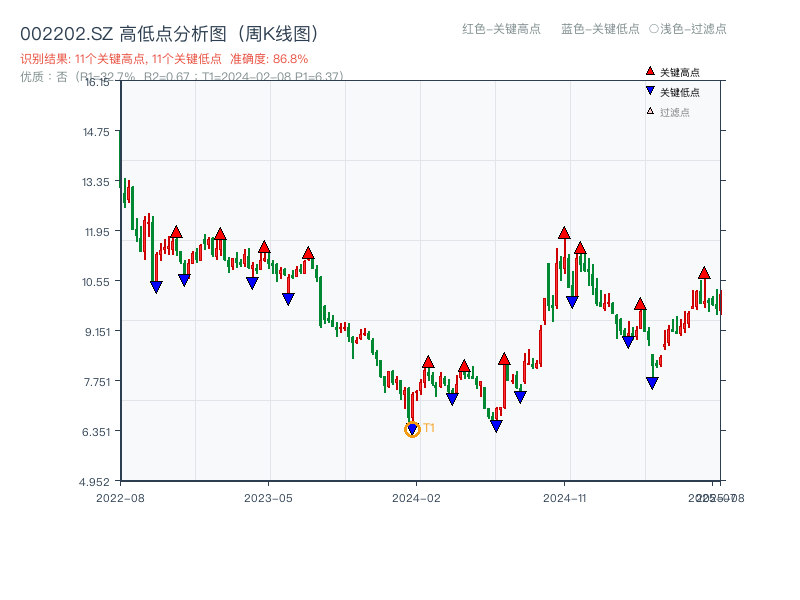Click the red triangle icon in the legend
This screenshot has height=600, width=800.
[x=650, y=71]
